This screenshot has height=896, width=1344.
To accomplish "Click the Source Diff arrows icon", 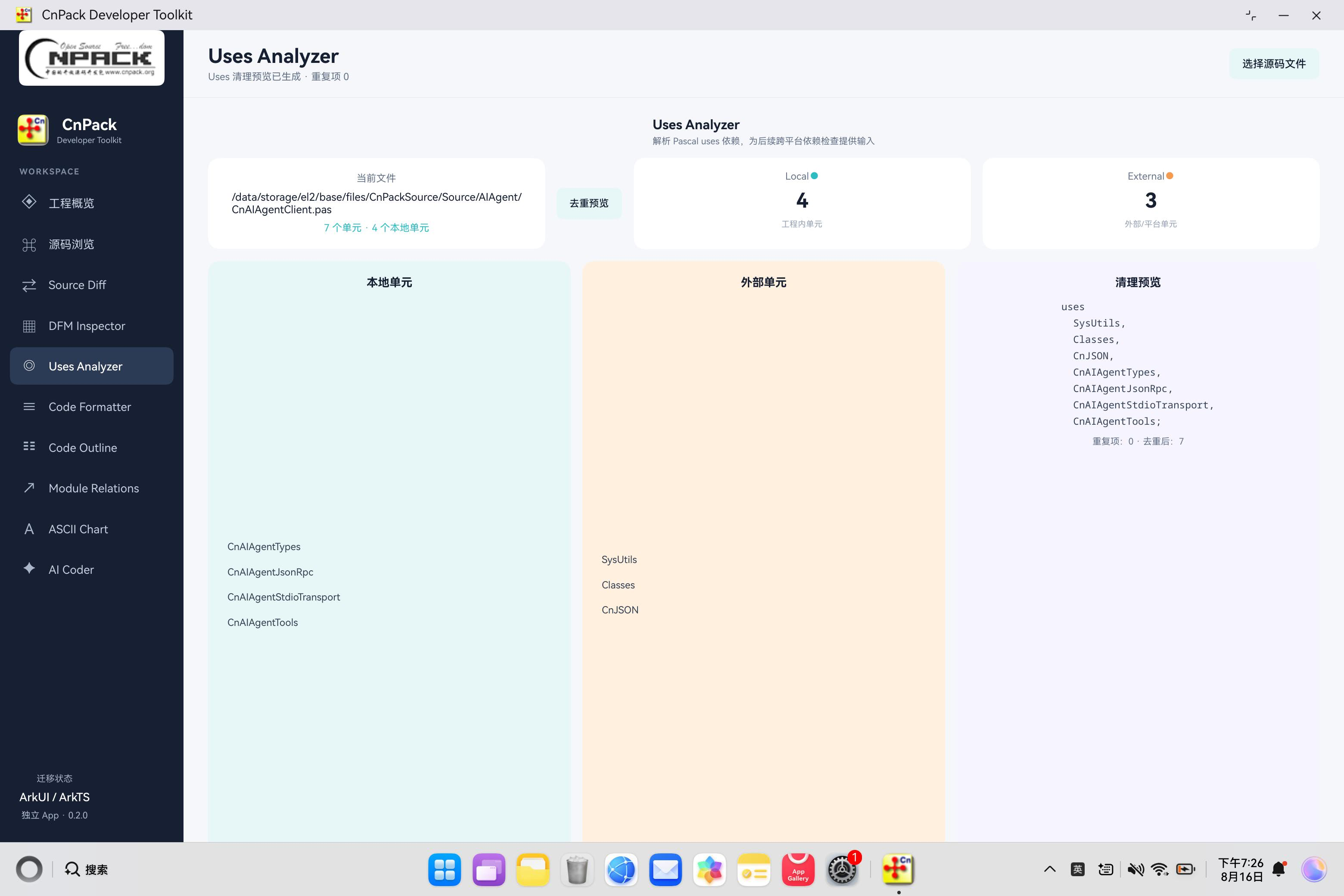I will pos(29,285).
